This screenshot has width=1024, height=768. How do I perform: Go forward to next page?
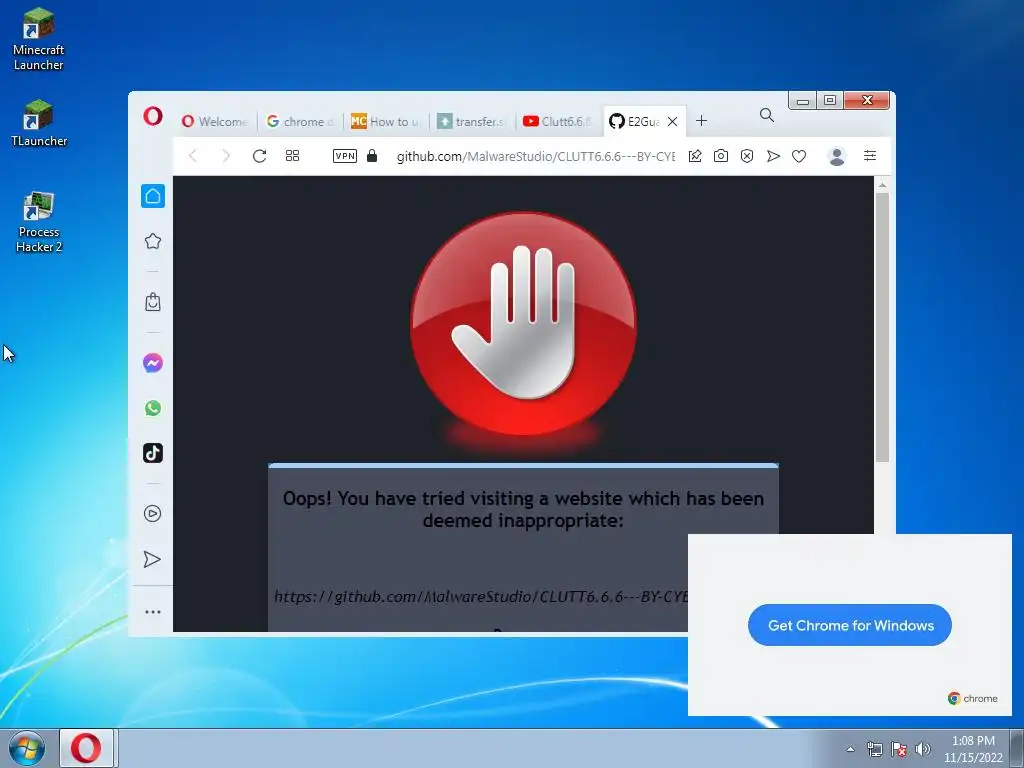click(x=226, y=156)
